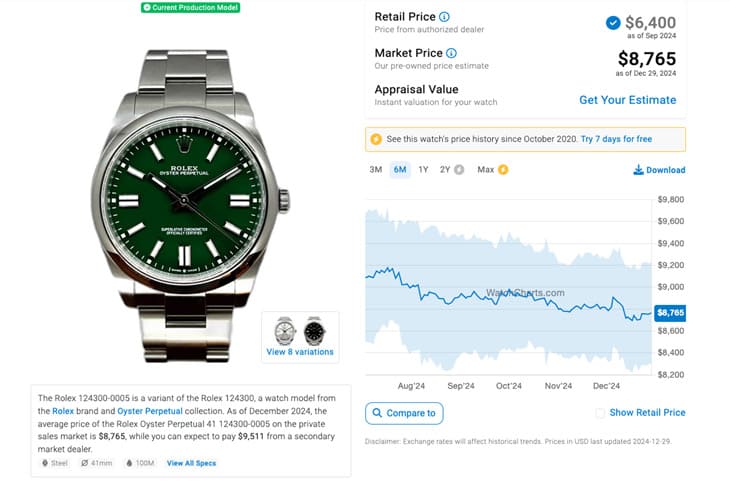Screen dimensions: 730x482
Task: Click Get Your Estimate link
Action: click(627, 100)
